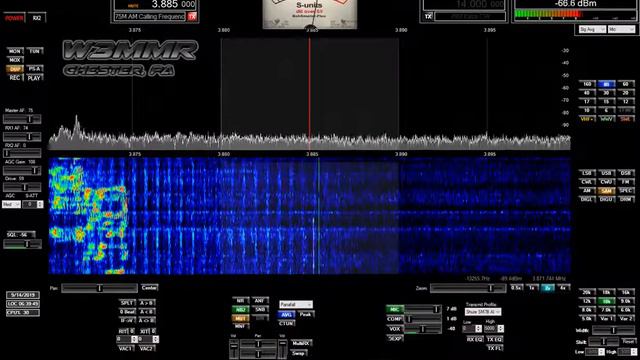Select the 40 meter band button
Screen dimensions: 640x360
(x=587, y=93)
